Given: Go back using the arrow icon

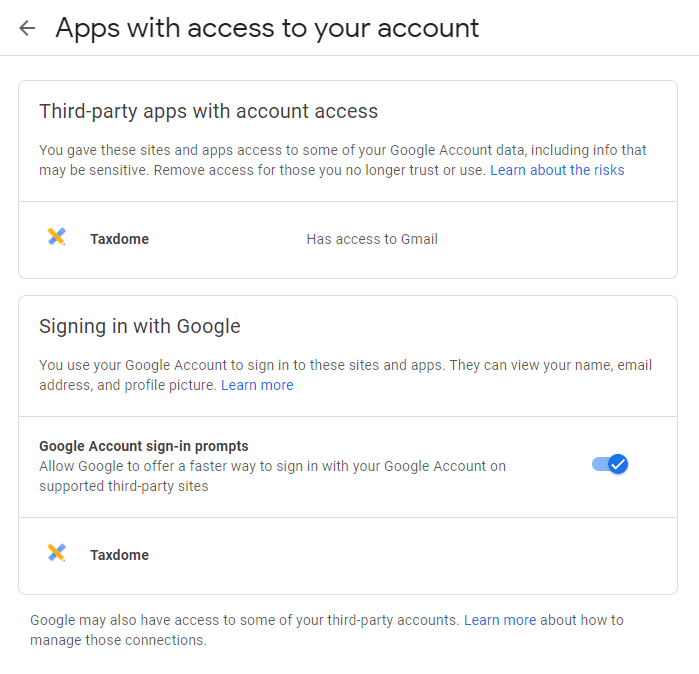Looking at the screenshot, I should coord(27,28).
